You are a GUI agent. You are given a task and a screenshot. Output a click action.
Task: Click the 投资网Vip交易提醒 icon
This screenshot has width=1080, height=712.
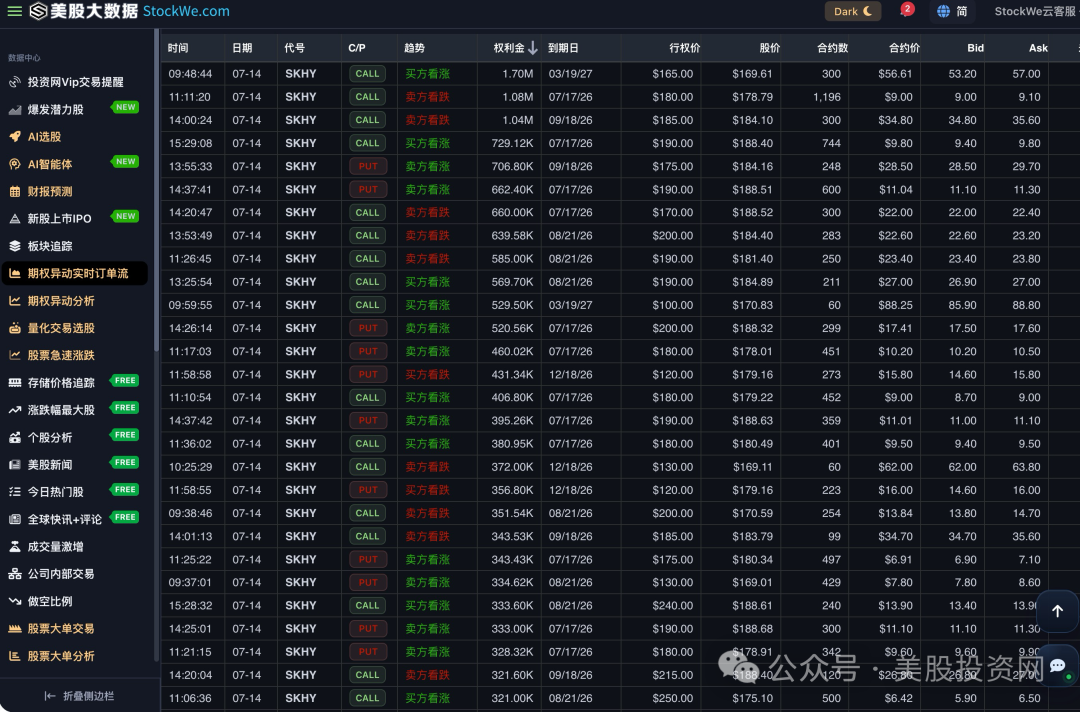click(14, 82)
